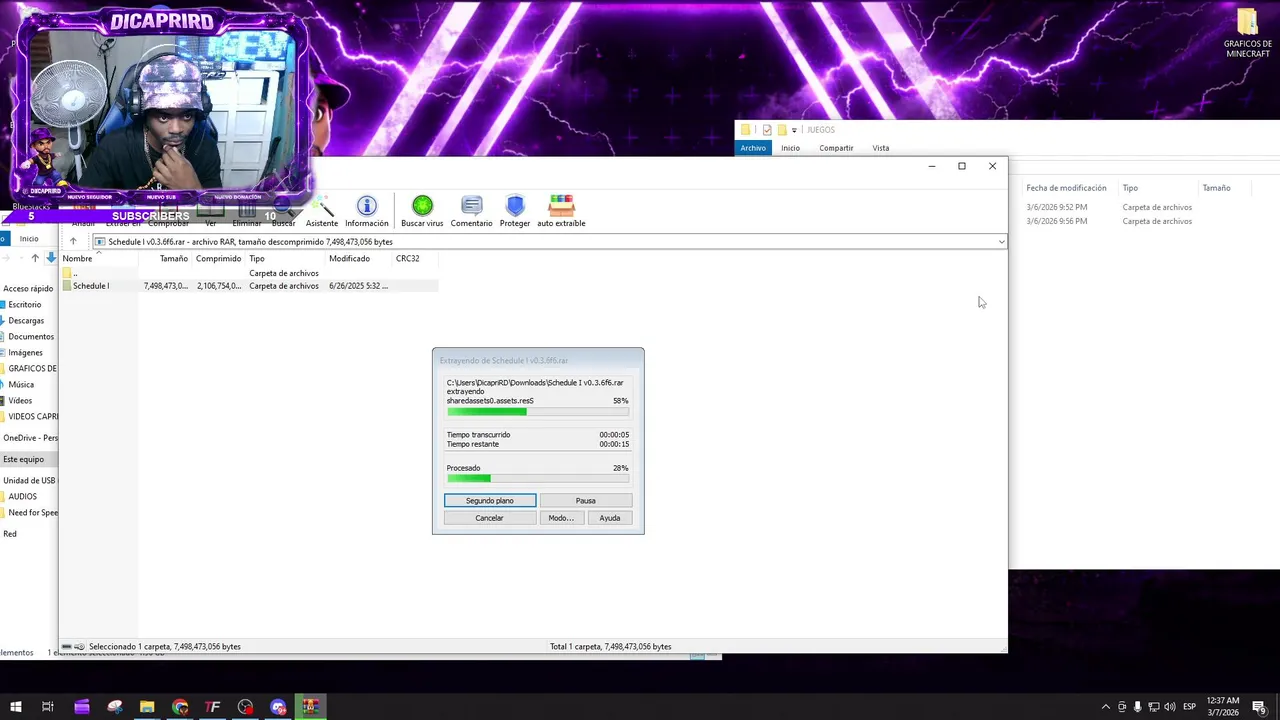The height and width of the screenshot is (720, 1280).
Task: Click the archive path field
Action: (548, 242)
